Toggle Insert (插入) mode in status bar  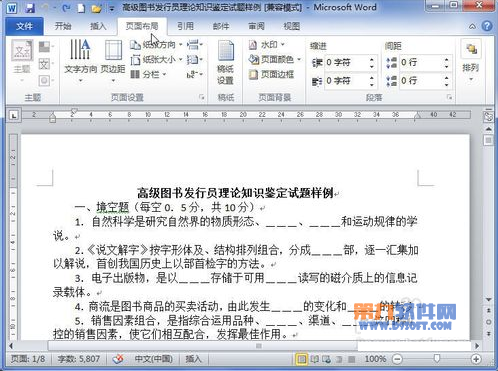[193, 359]
